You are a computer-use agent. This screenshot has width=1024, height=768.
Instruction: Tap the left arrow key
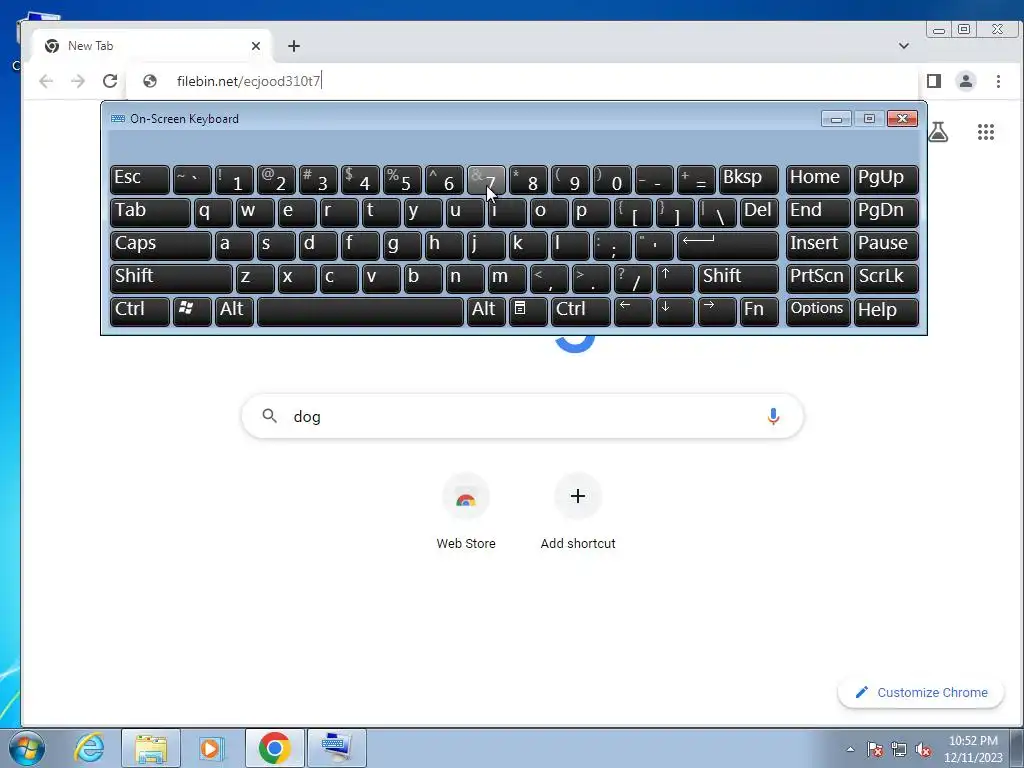pyautogui.click(x=633, y=311)
